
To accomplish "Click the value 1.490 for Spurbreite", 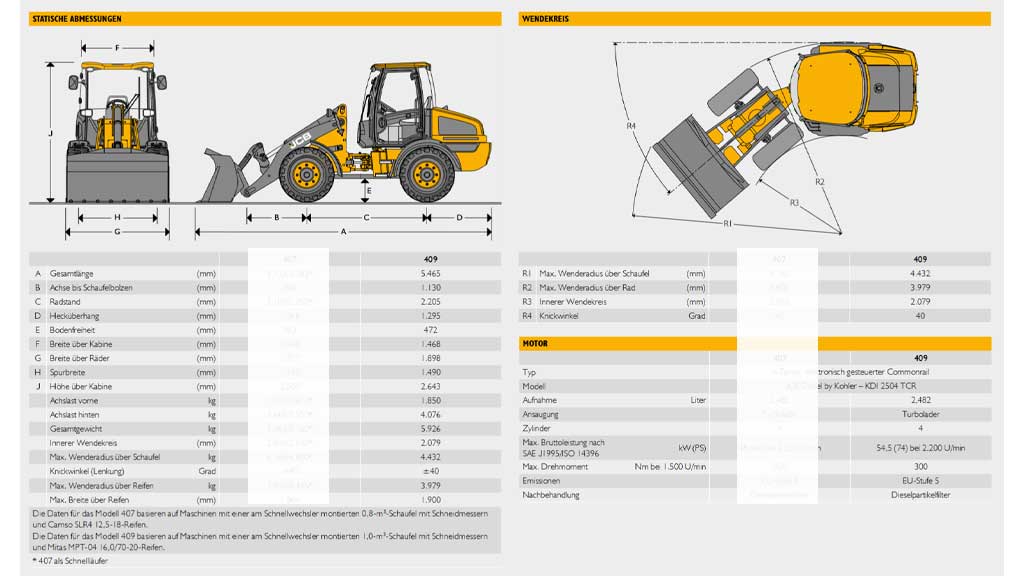I will 430,372.
